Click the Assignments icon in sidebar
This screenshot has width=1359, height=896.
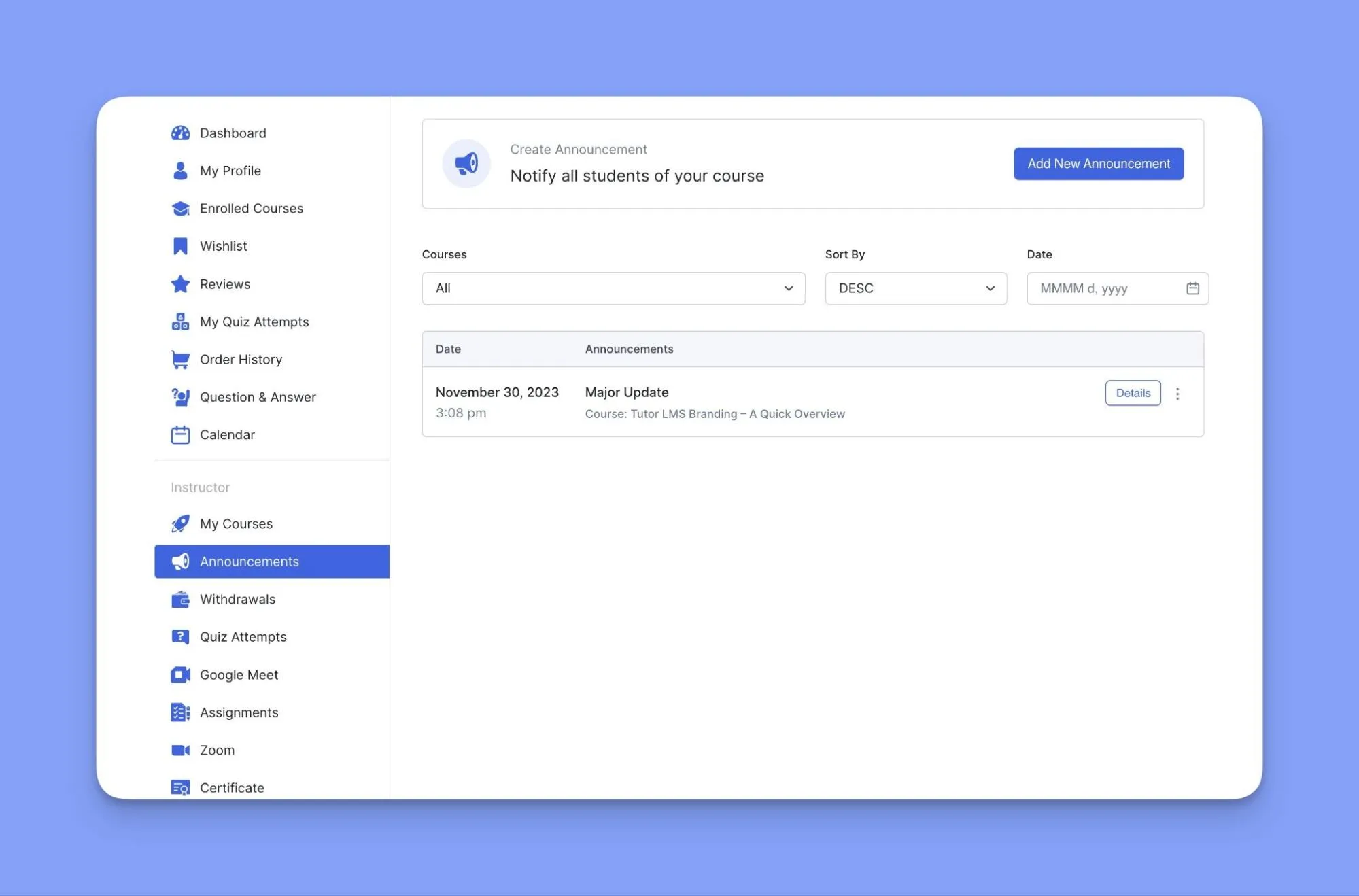click(180, 712)
